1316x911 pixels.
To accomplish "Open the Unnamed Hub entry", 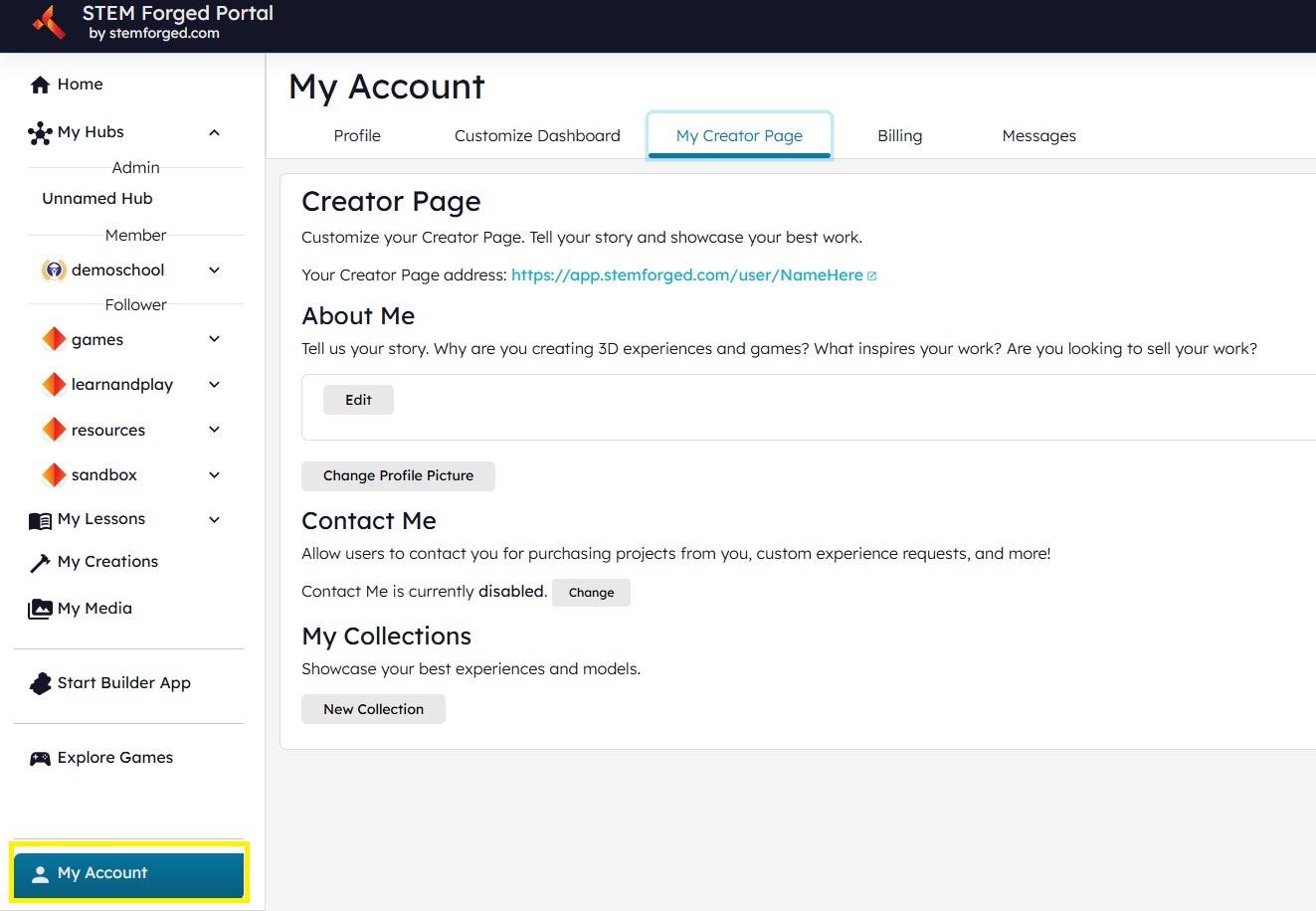I will point(97,198).
